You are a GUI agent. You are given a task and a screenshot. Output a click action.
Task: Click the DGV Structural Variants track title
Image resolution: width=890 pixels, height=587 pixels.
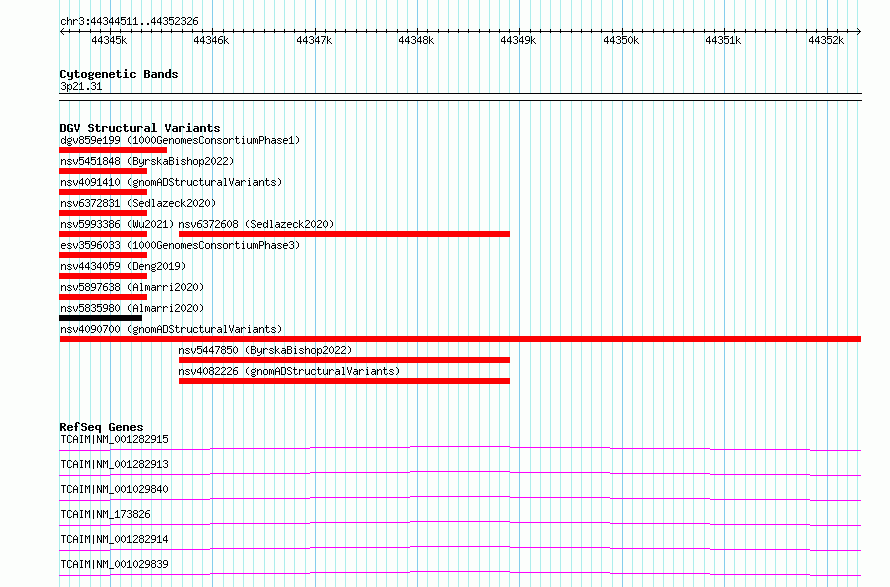coord(140,128)
